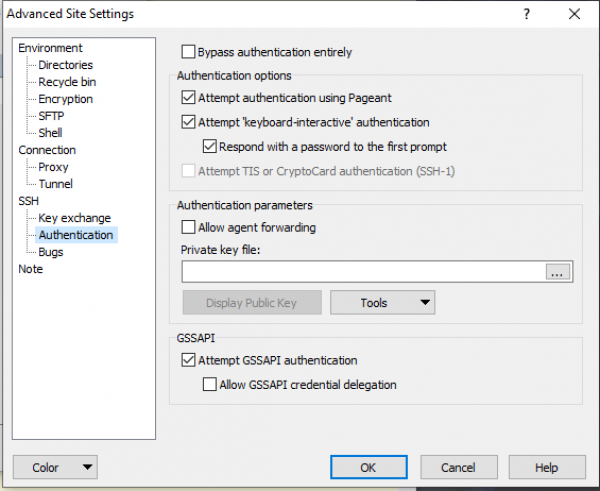600x491 pixels.
Task: Go to the SFTP settings page
Action: tap(52, 116)
